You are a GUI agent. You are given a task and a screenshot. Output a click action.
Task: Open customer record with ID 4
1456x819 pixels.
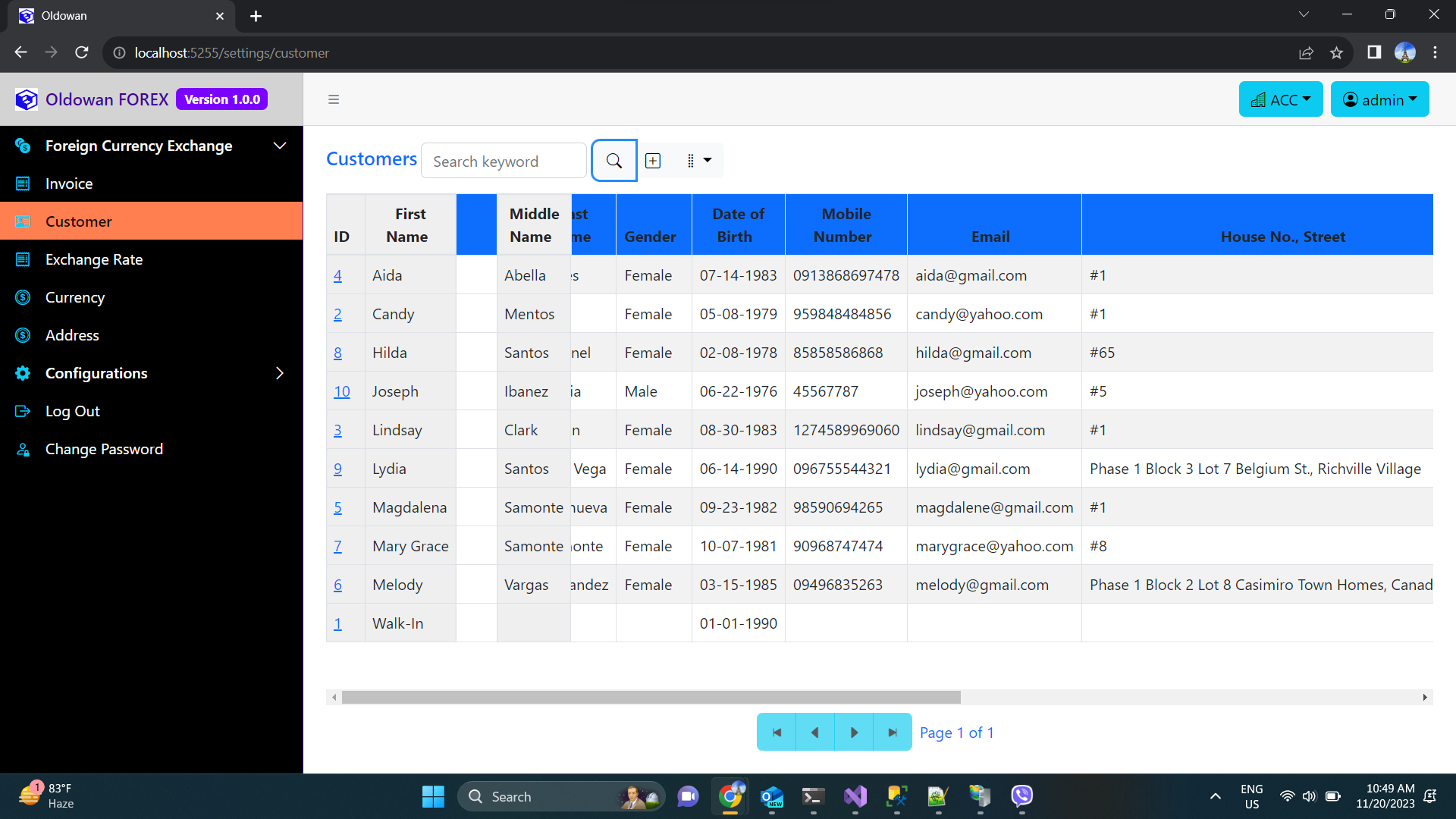338,275
